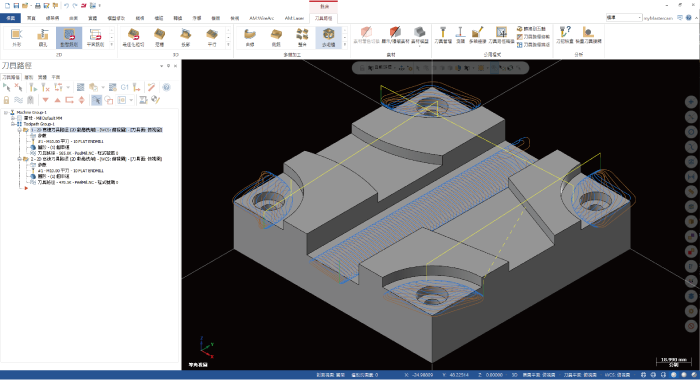This screenshot has height=380, width=700.
Task: Post selected operations with the G1 icon
Action: pyautogui.click(x=125, y=87)
